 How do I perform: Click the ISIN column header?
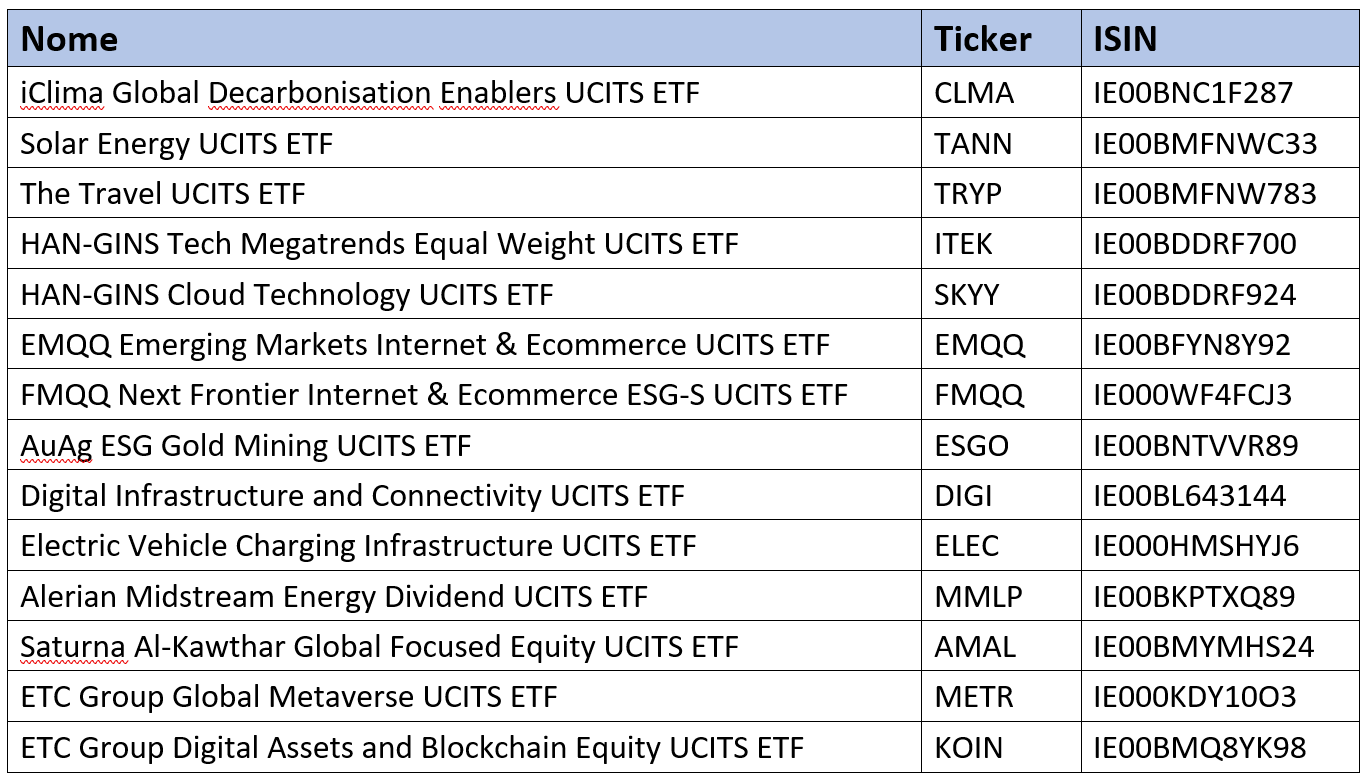click(1220, 39)
